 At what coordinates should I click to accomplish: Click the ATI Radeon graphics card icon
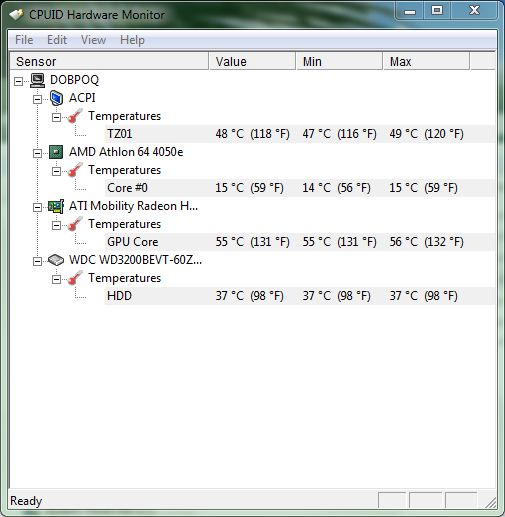pos(56,206)
